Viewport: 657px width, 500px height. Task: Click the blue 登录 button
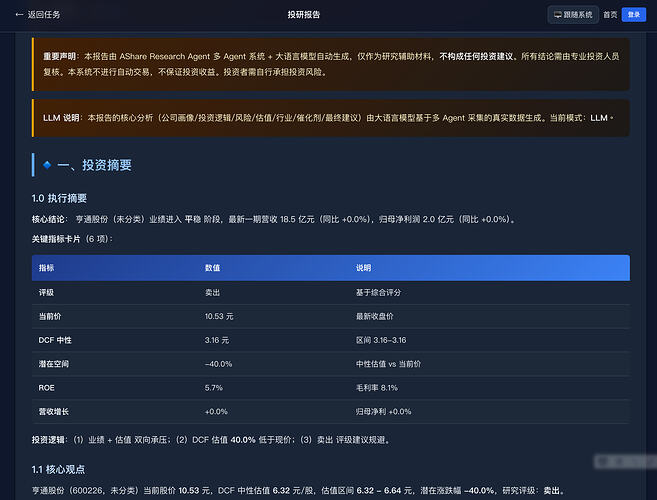pos(634,15)
